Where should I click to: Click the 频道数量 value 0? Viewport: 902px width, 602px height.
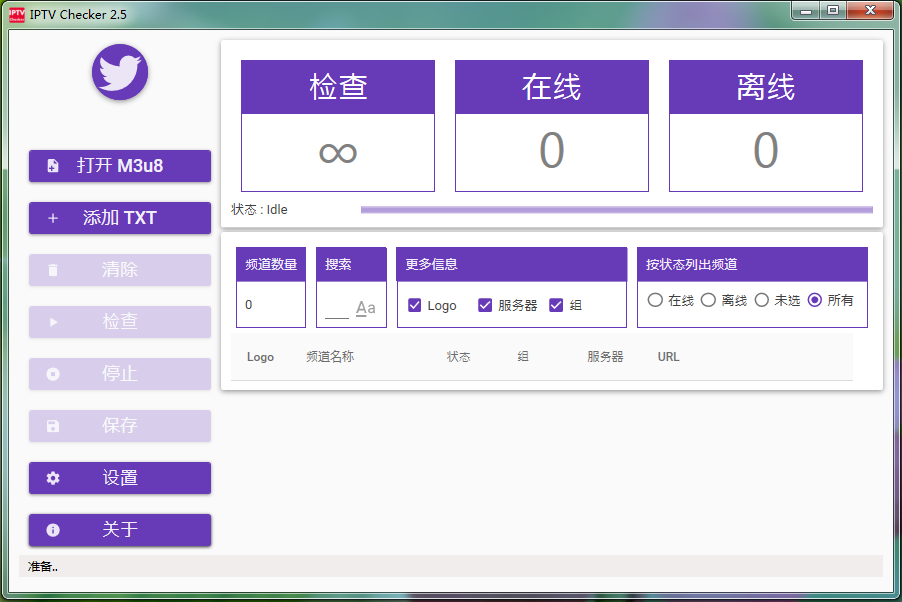point(249,304)
